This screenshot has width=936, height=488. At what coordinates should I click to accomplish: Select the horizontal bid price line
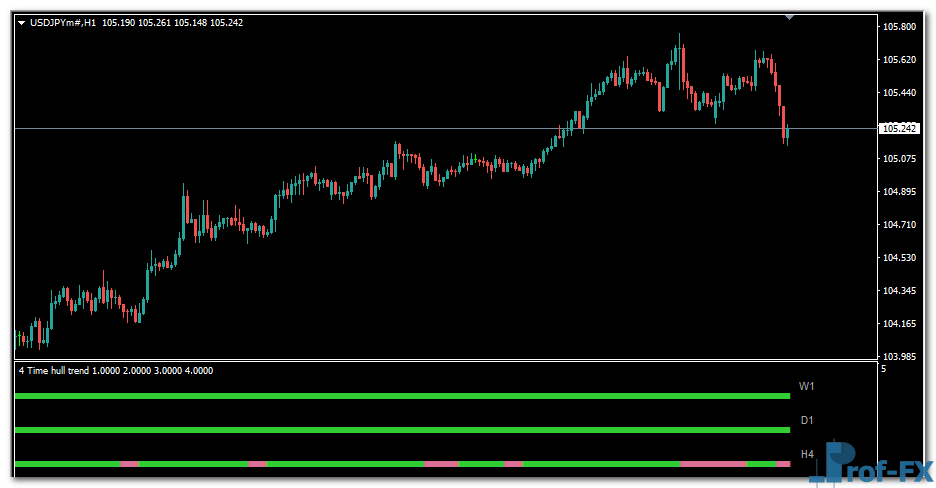pyautogui.click(x=300, y=128)
